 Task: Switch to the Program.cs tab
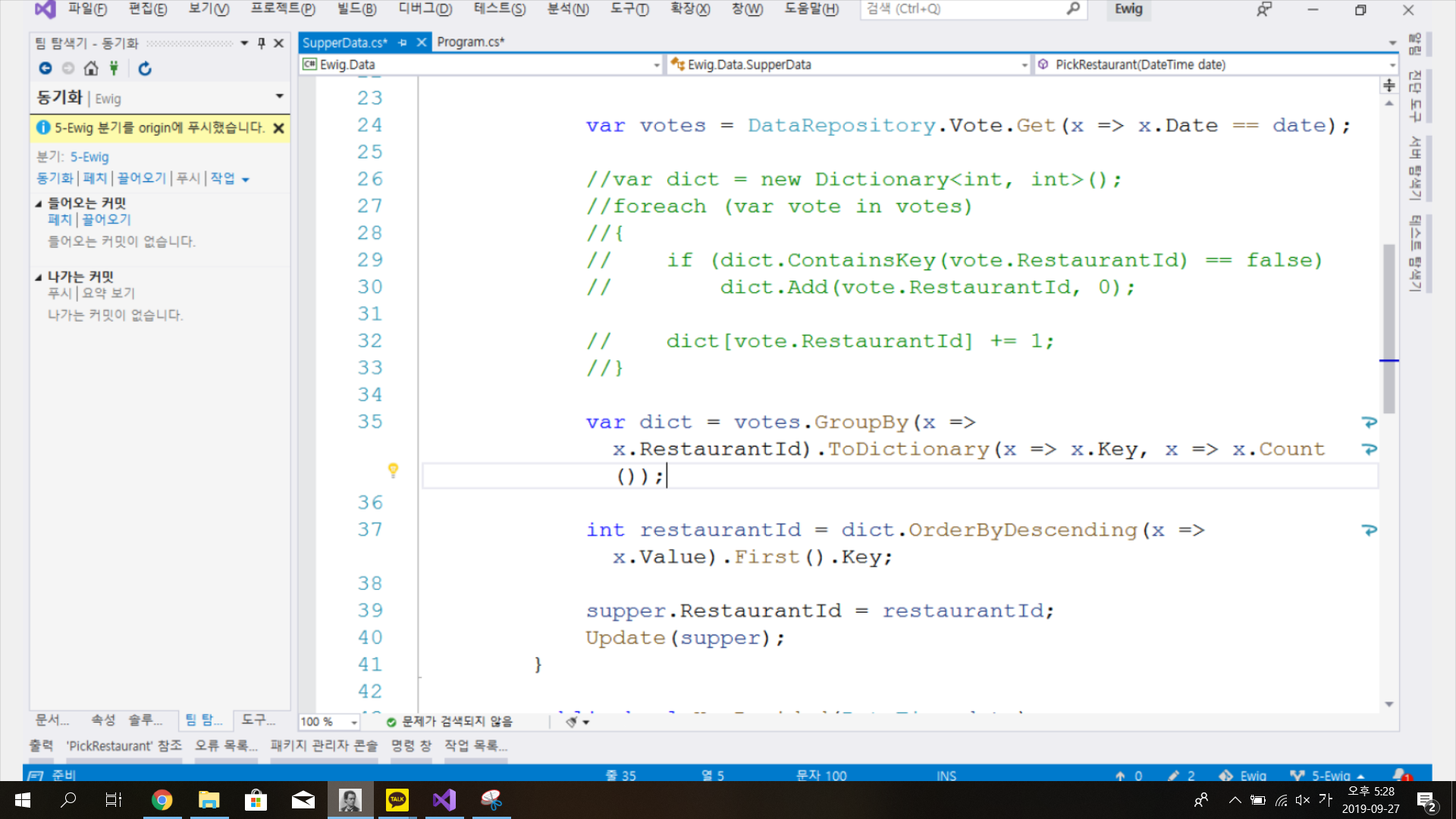click(x=470, y=42)
